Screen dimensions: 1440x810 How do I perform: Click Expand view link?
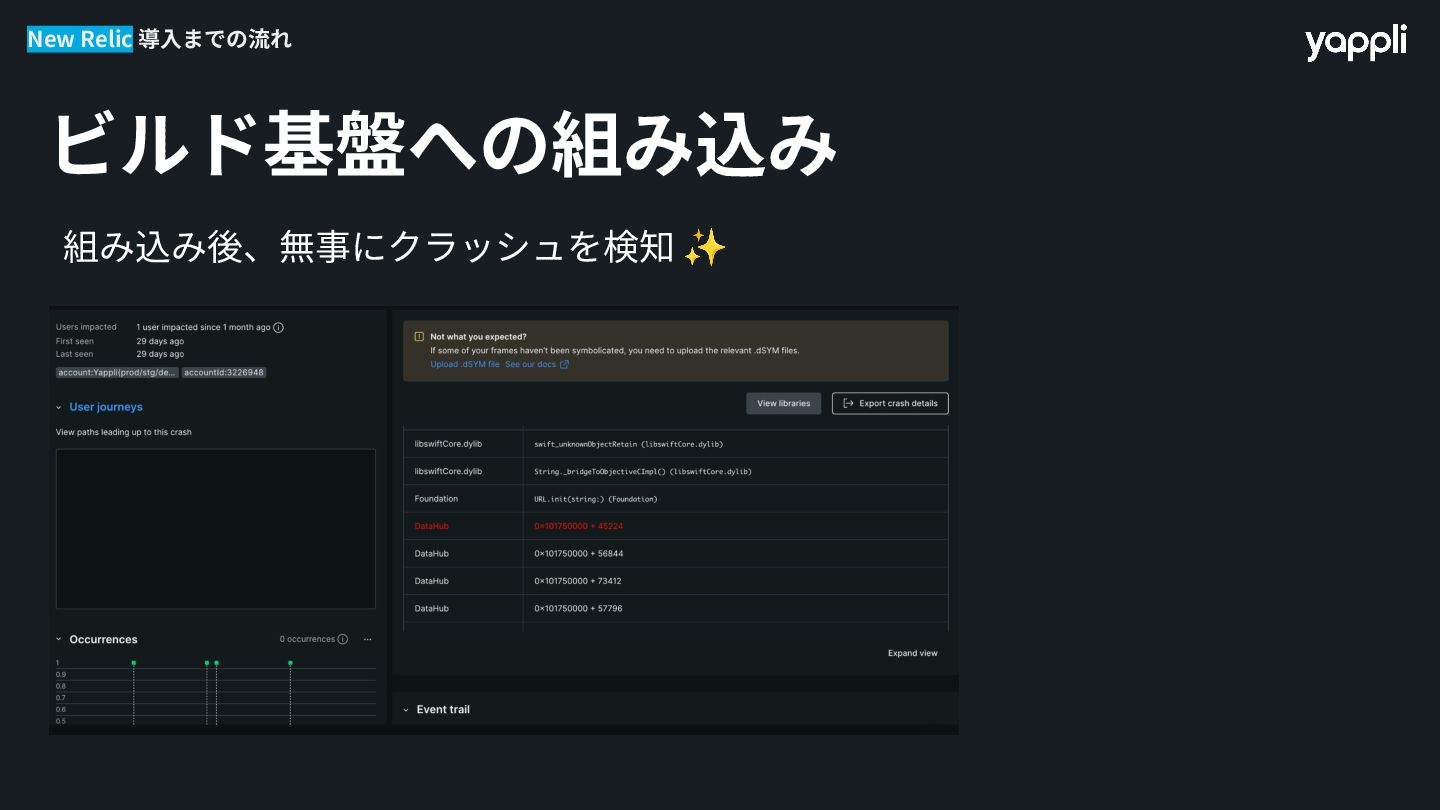[913, 653]
